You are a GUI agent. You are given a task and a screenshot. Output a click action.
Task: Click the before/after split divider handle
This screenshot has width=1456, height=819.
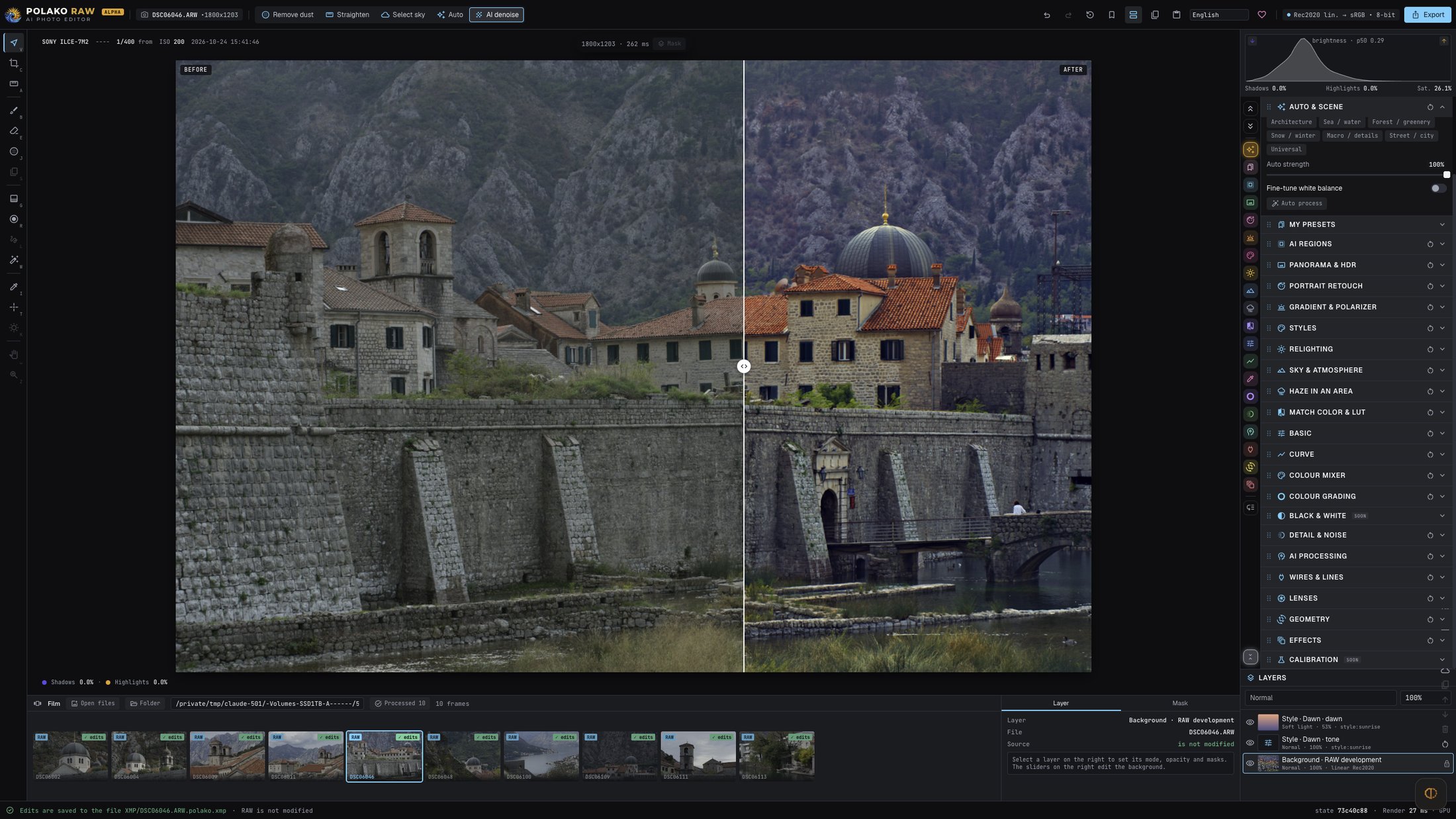[744, 366]
